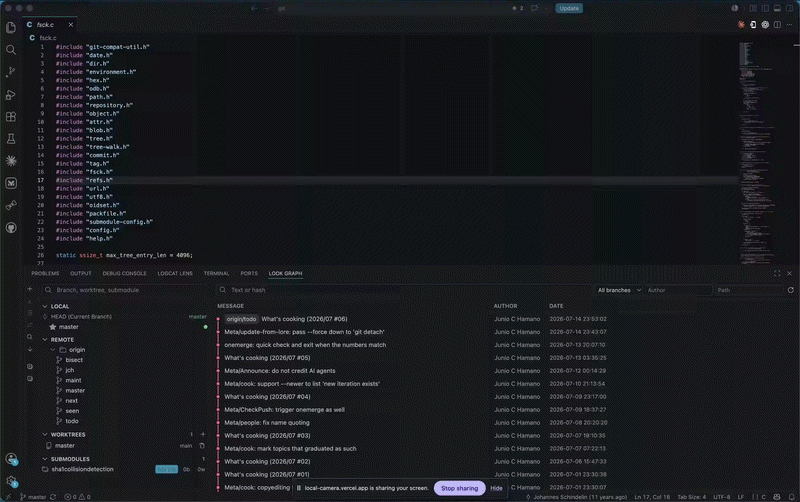Open the Extensions view
Image resolution: width=800 pixels, height=502 pixels.
(x=11, y=116)
